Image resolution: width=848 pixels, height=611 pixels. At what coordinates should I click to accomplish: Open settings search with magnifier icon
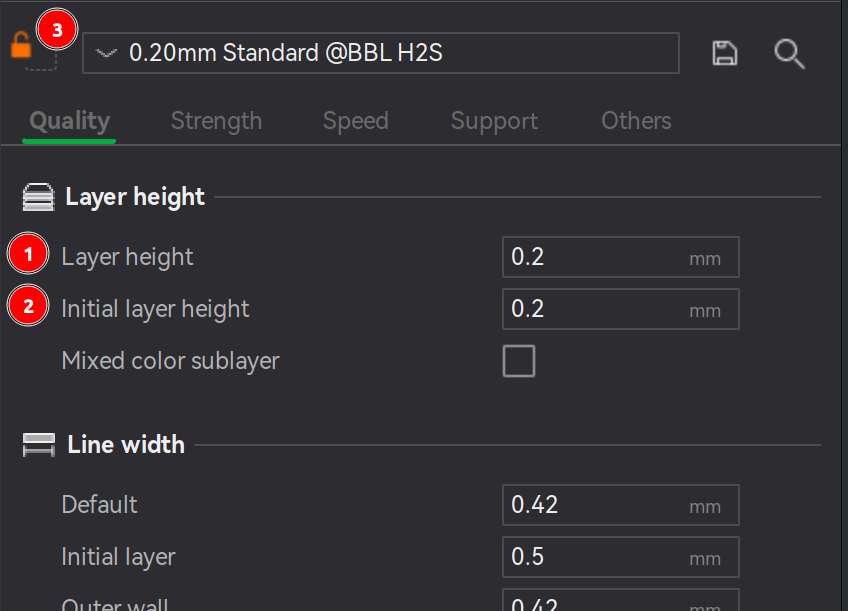coord(789,54)
